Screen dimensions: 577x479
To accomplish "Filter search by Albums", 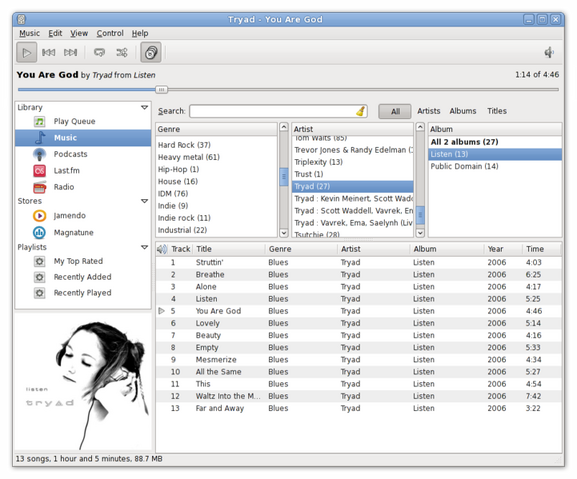I will pyautogui.click(x=463, y=111).
